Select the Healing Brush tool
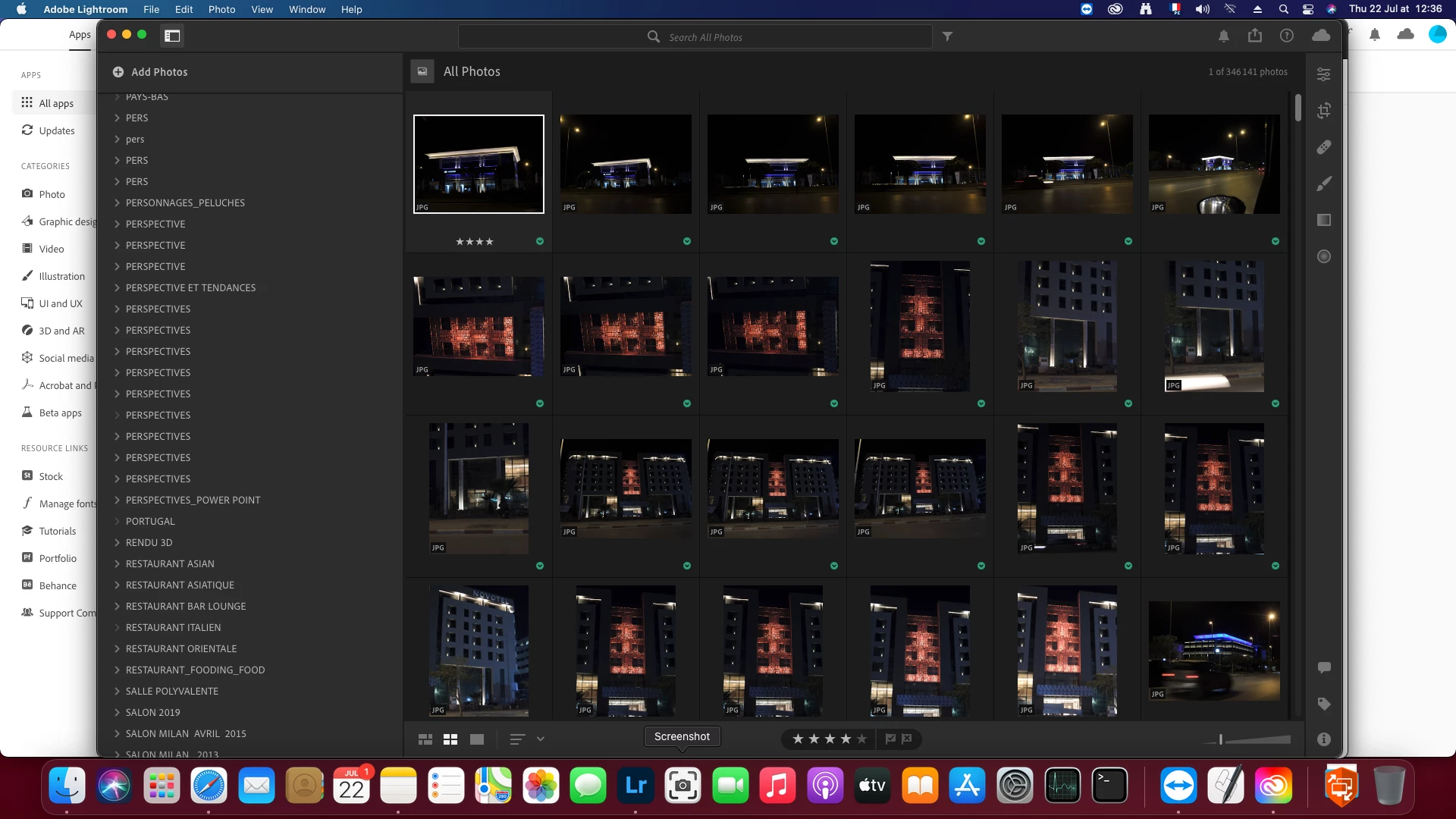 coord(1323,147)
